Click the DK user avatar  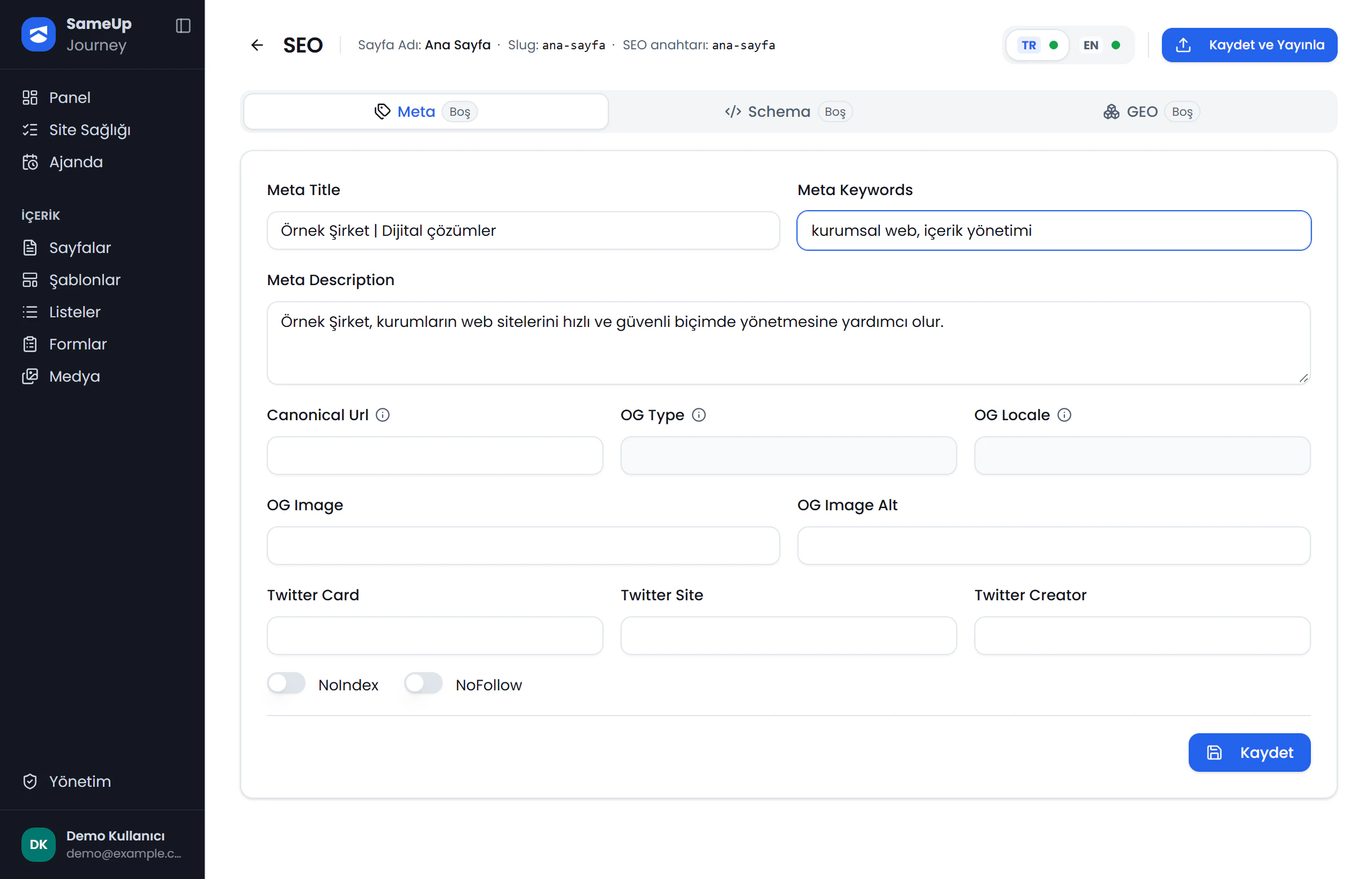pos(38,844)
